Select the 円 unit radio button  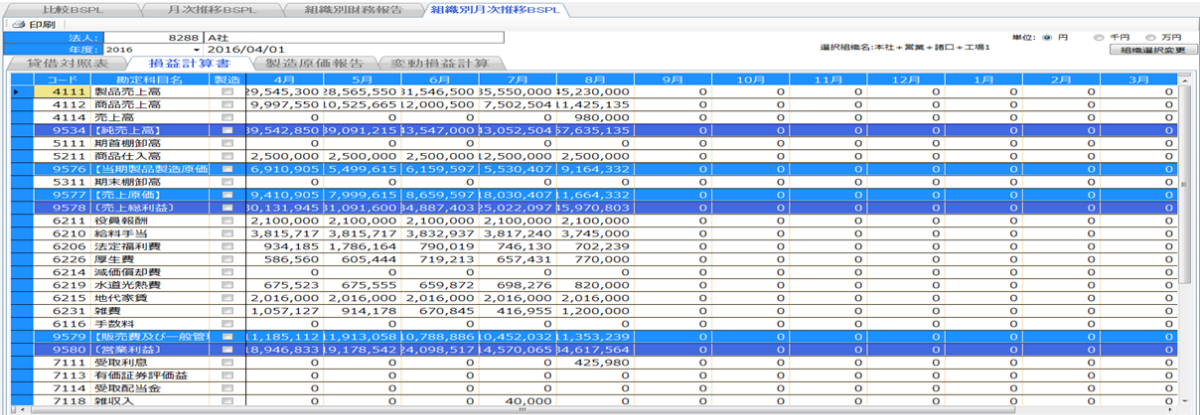(x=1048, y=36)
